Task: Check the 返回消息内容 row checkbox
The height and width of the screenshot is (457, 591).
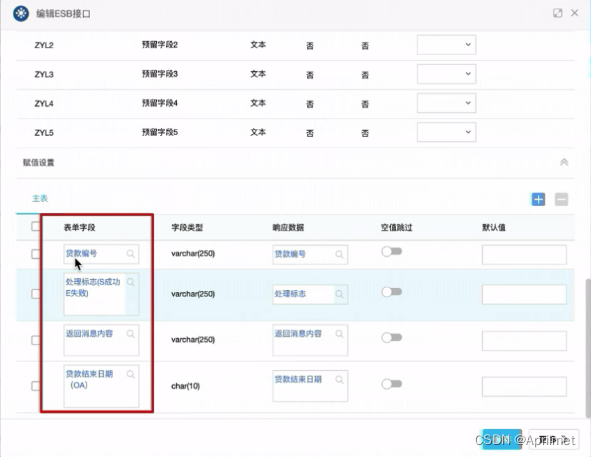Action: click(35, 340)
